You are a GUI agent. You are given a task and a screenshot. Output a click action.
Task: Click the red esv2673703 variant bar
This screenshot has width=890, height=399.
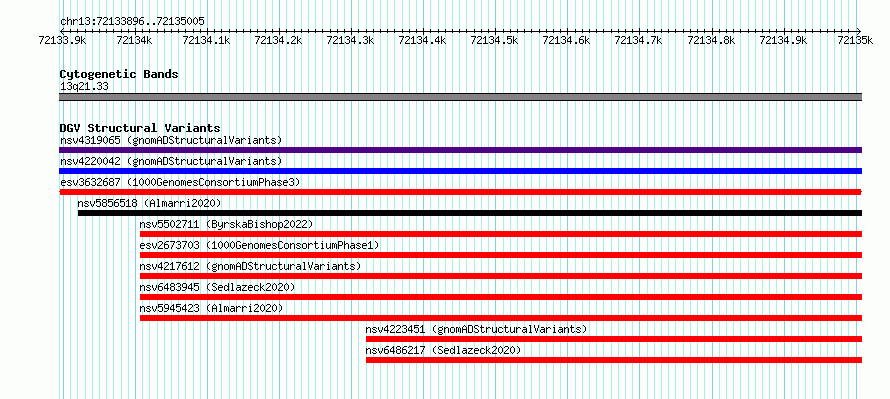(501, 255)
